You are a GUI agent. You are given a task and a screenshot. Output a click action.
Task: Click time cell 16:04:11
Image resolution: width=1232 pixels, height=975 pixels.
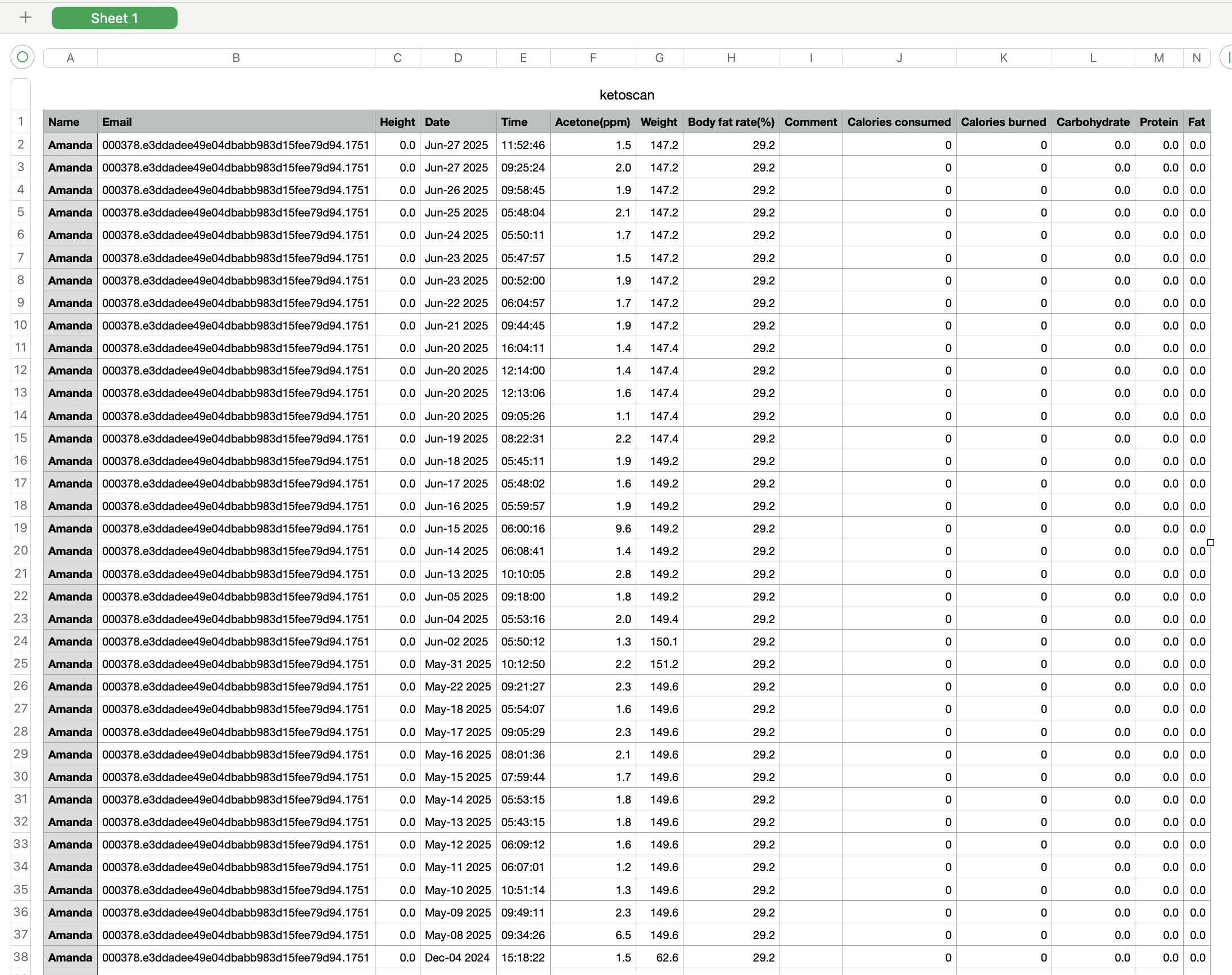[x=523, y=348]
